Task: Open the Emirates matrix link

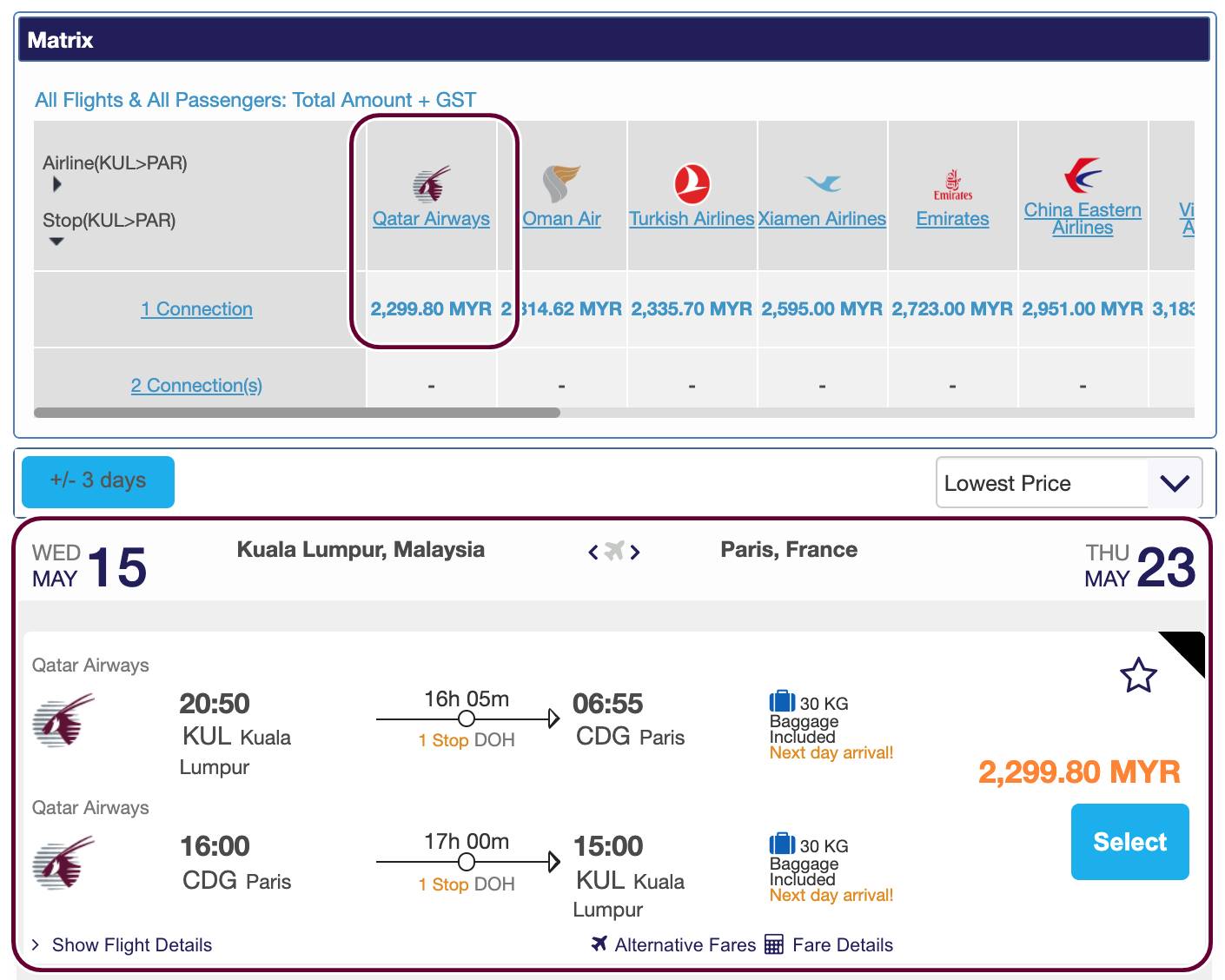Action: click(x=952, y=219)
